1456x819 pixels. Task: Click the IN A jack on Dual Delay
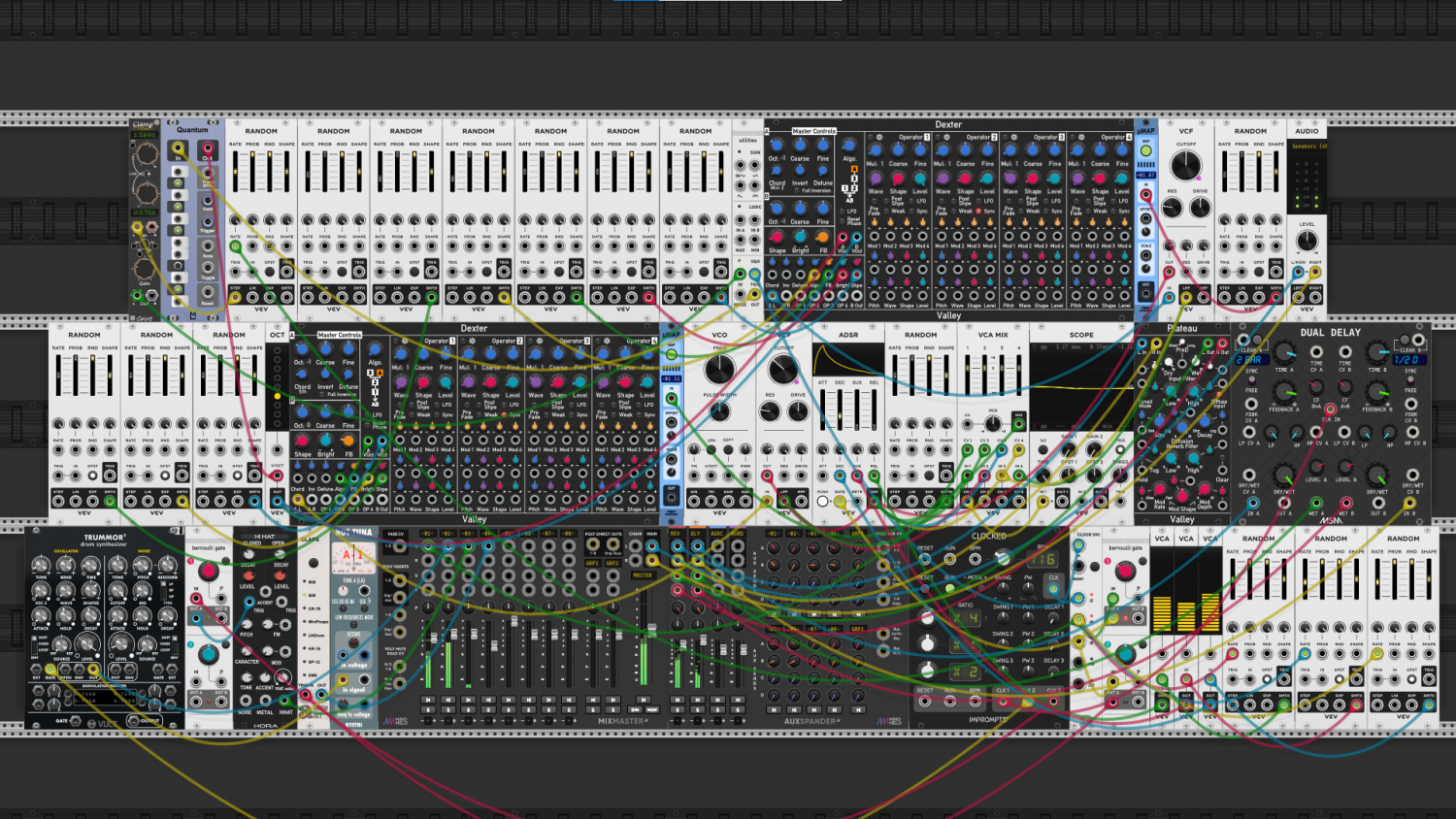pyautogui.click(x=1252, y=503)
